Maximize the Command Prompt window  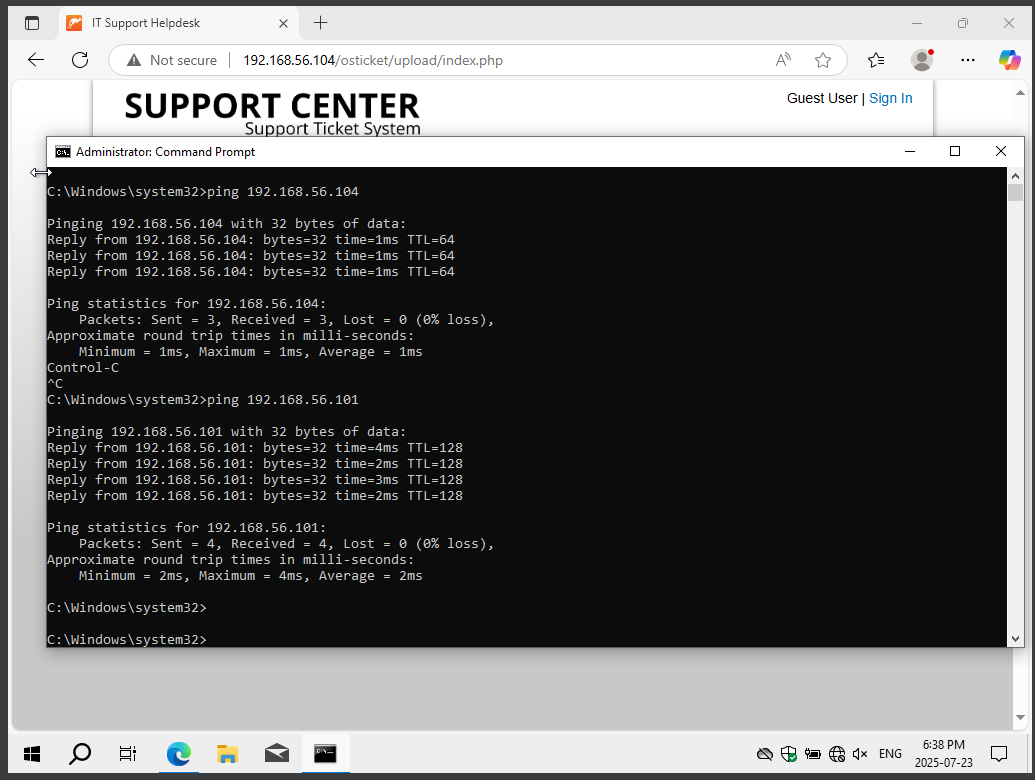954,152
